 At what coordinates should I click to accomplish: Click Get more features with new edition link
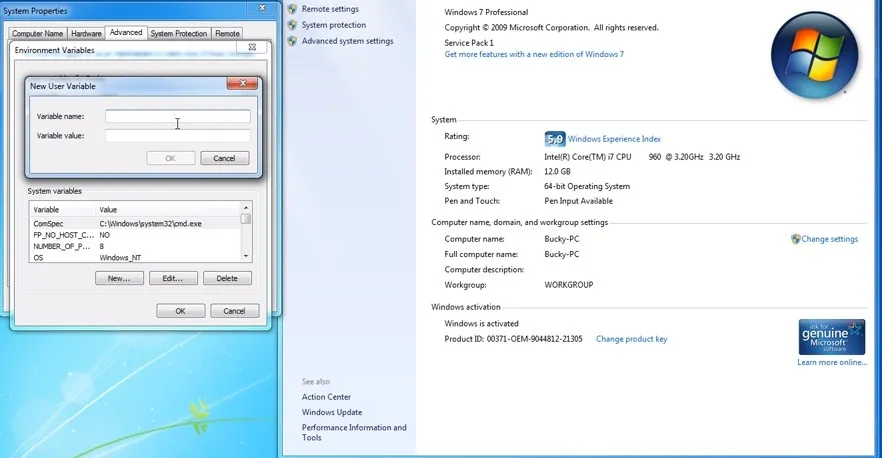click(534, 55)
